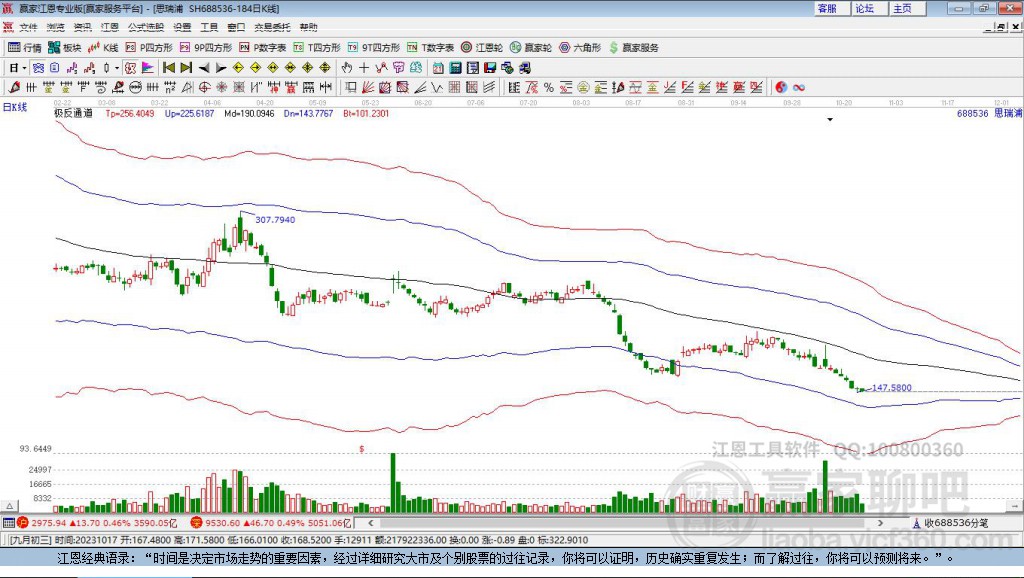Screen dimensions: 1024x578
Task: Click the Tp=256.4049 value
Action: pos(130,113)
